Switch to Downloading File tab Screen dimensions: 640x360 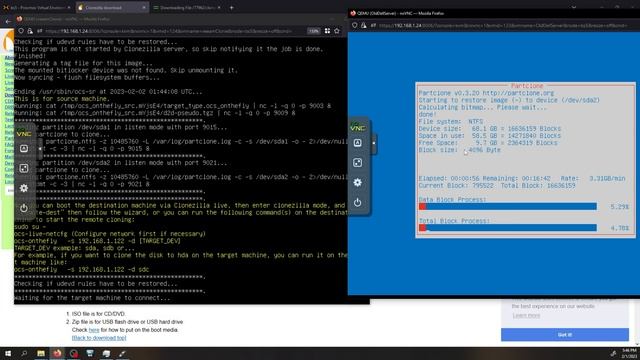(187, 7)
